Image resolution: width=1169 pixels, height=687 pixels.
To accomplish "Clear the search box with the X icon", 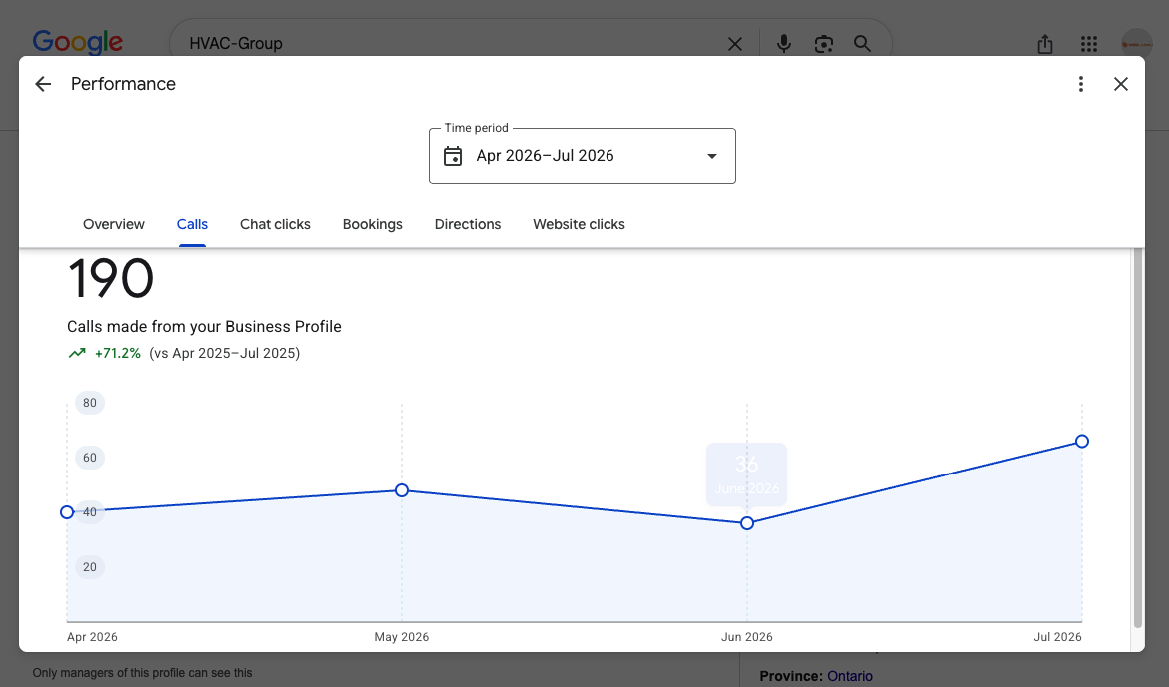I will [x=735, y=44].
